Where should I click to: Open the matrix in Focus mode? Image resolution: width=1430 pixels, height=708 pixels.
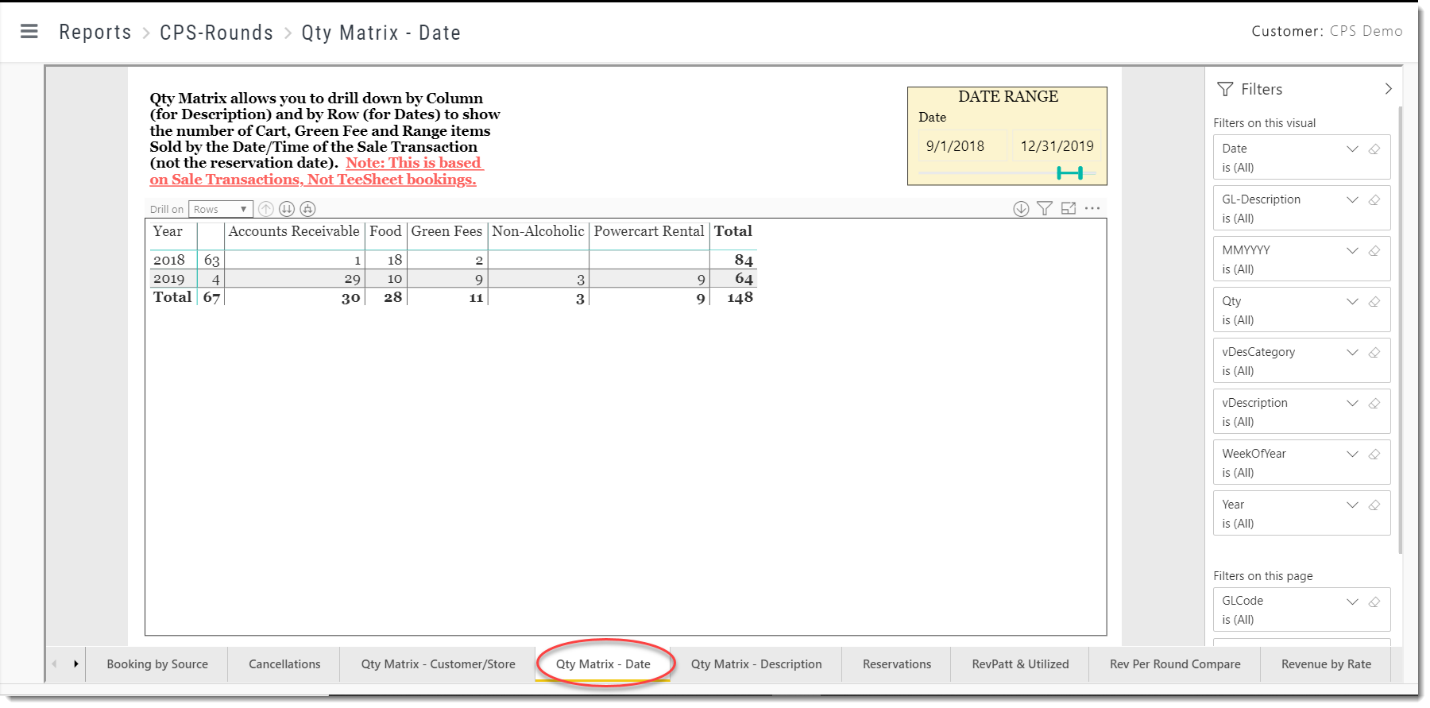point(1068,208)
